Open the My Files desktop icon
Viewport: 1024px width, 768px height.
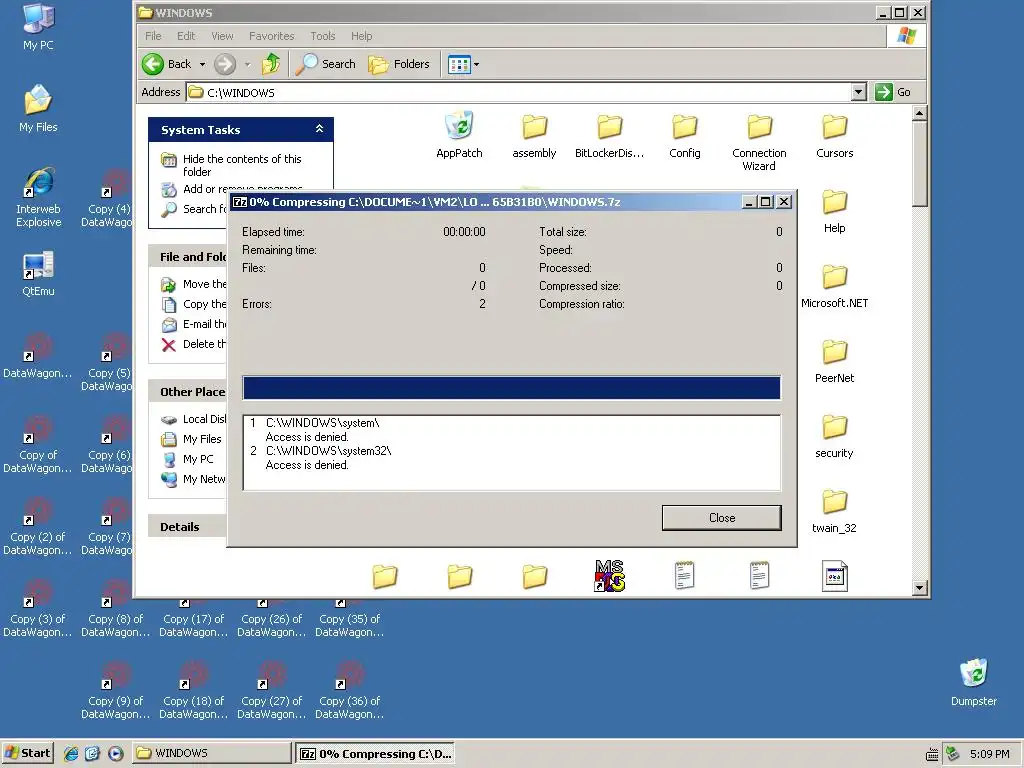(x=38, y=108)
